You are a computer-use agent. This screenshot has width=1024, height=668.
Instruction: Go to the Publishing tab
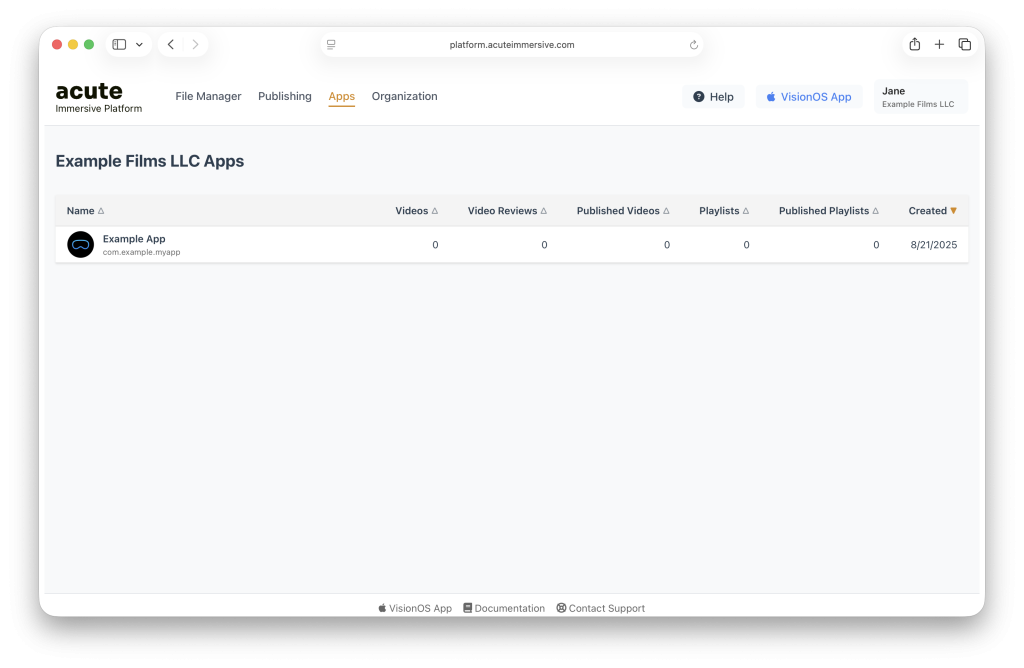pyautogui.click(x=285, y=97)
